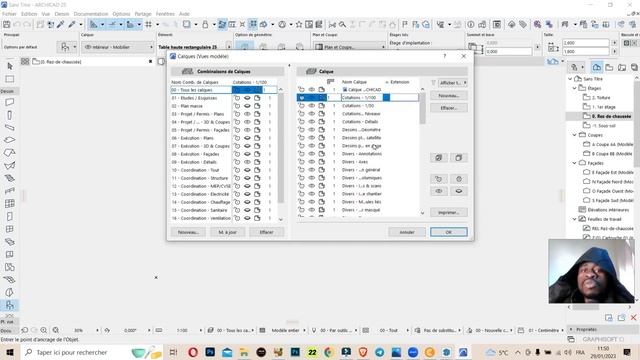The width and height of the screenshot is (640, 360).
Task: Click the zoom magnifier icon in top toolbar
Action: click(342, 24)
